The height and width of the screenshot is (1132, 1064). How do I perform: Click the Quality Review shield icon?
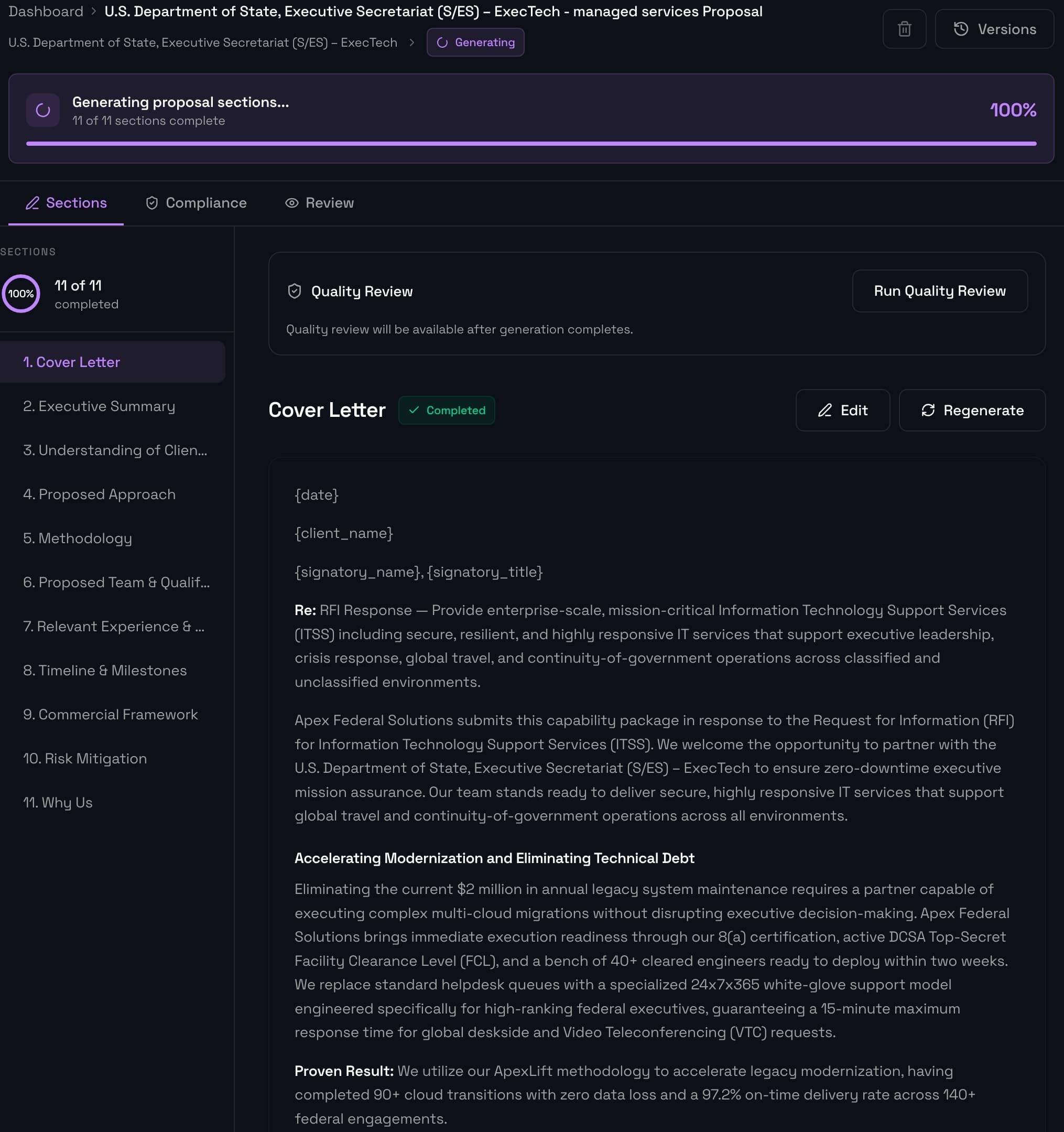[x=295, y=291]
